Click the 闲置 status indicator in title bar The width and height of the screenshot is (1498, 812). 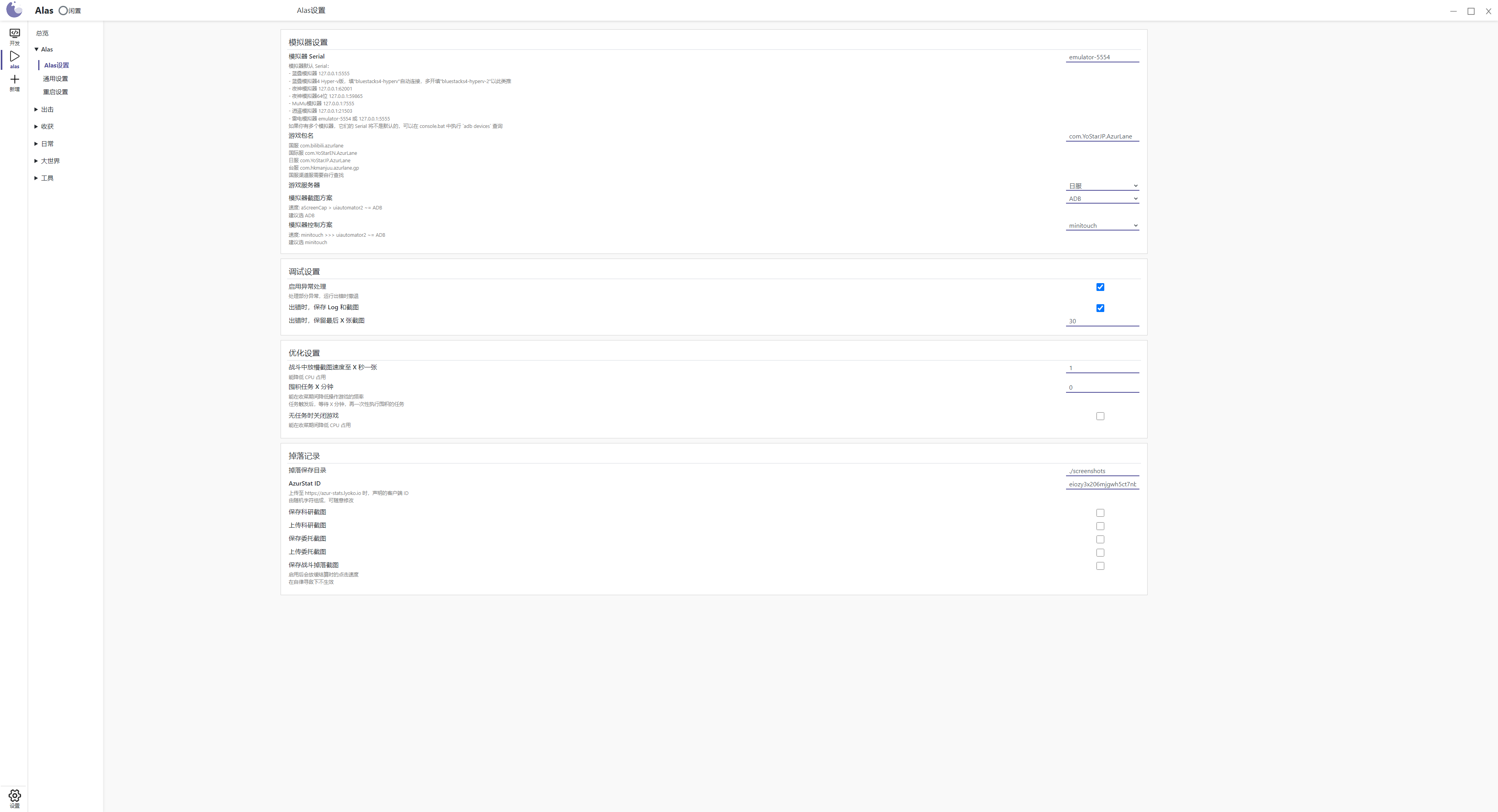pyautogui.click(x=70, y=10)
